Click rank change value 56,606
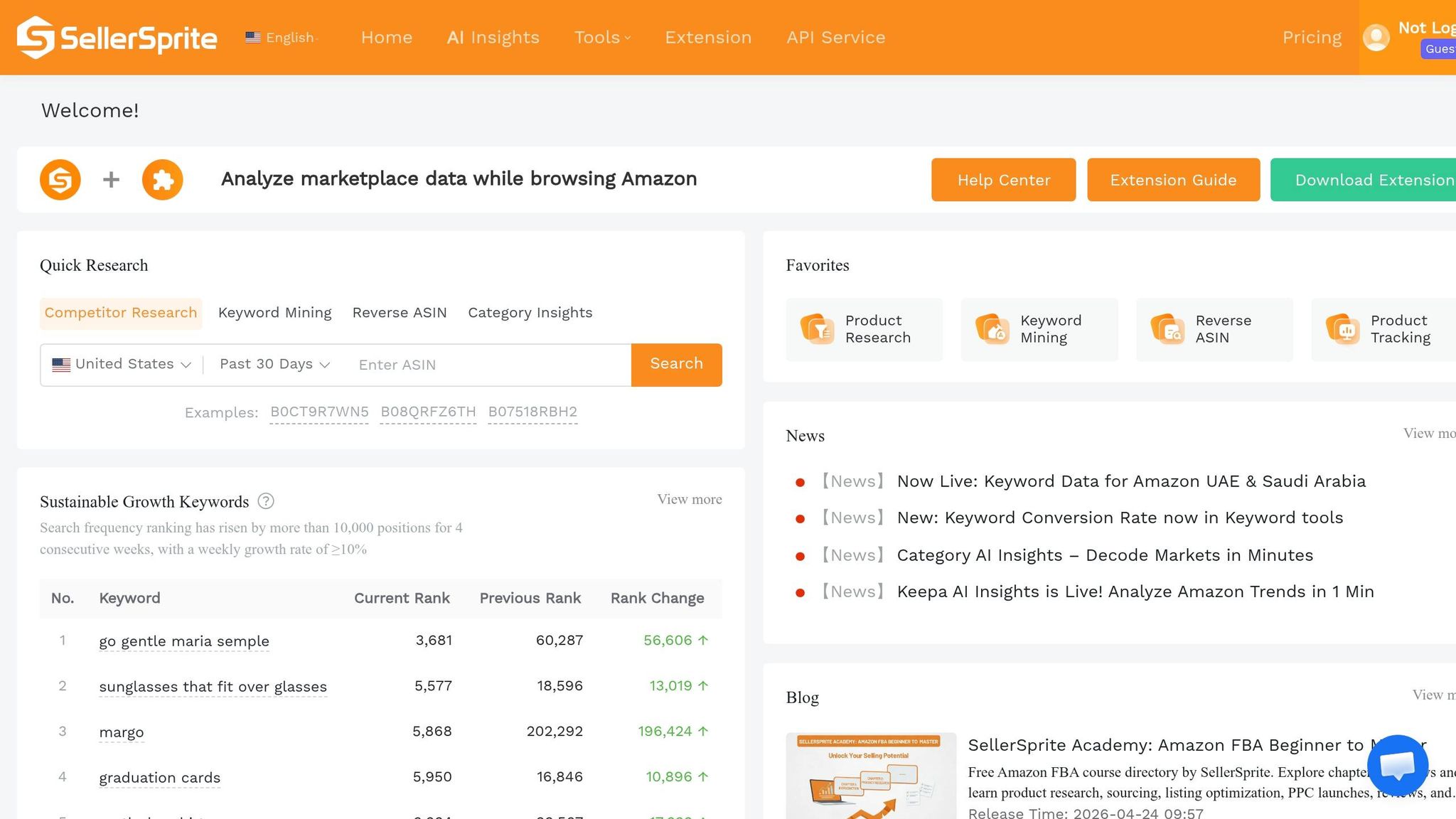1456x819 pixels. (676, 641)
